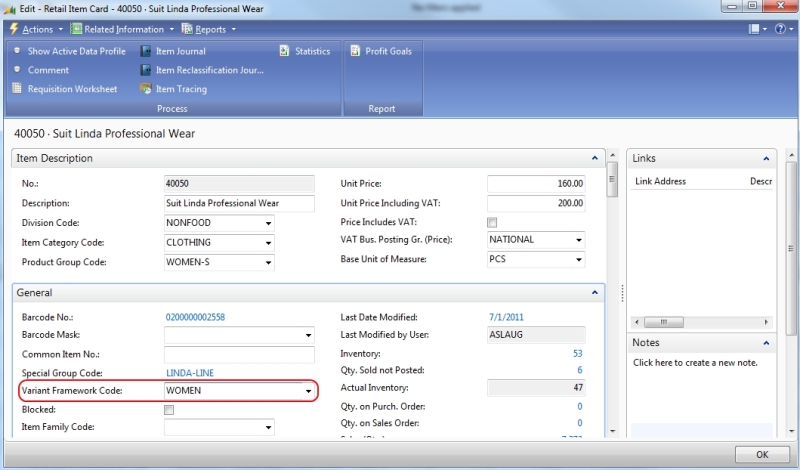Open the Division Code dropdown
The width and height of the screenshot is (800, 470).
[x=268, y=223]
